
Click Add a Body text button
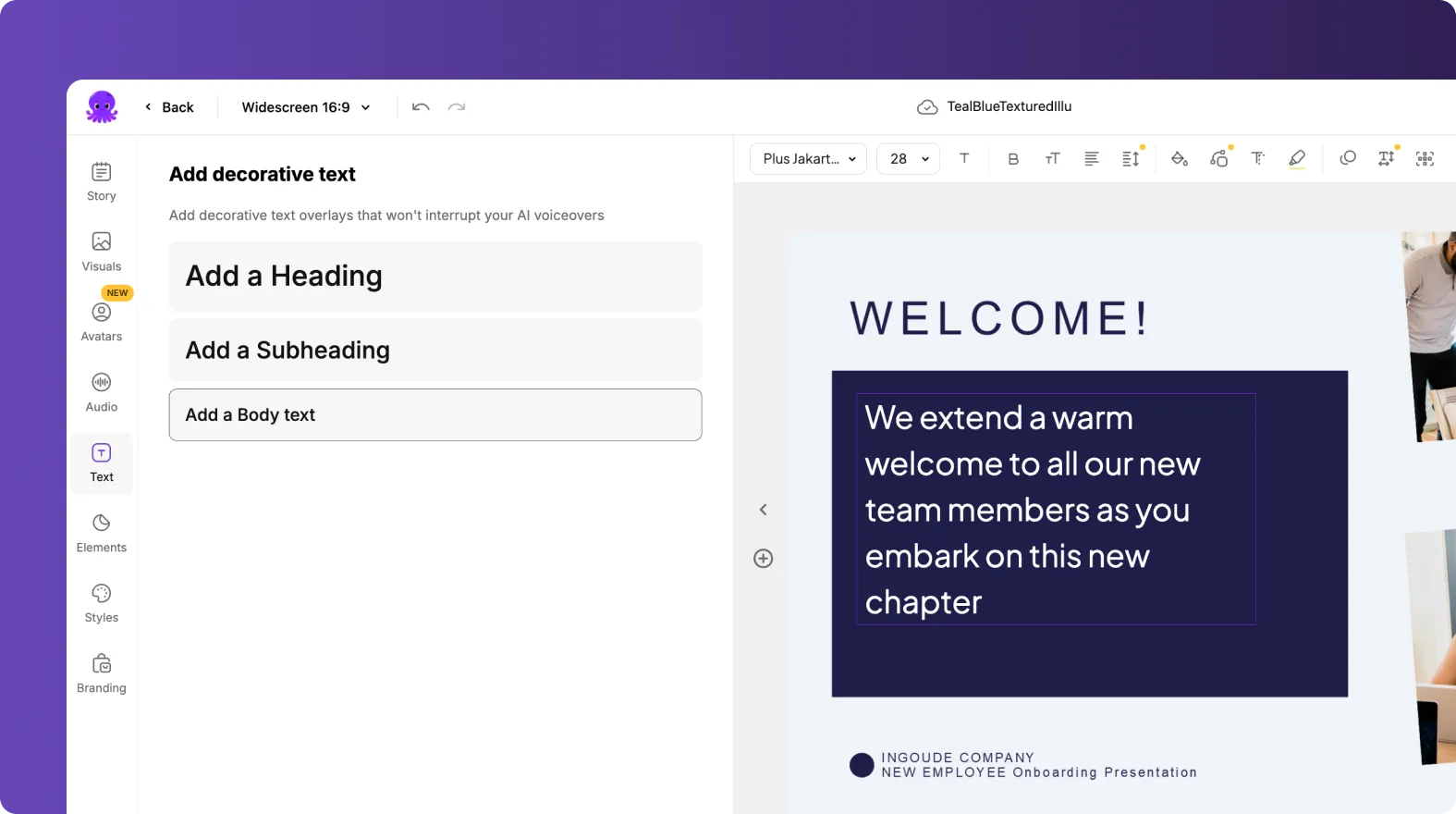click(x=435, y=415)
